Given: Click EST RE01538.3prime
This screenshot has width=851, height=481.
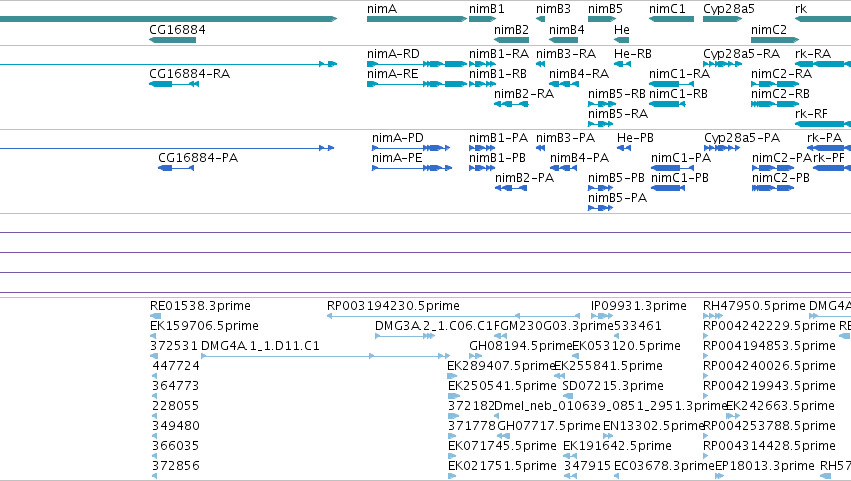Looking at the screenshot, I should 156,316.
